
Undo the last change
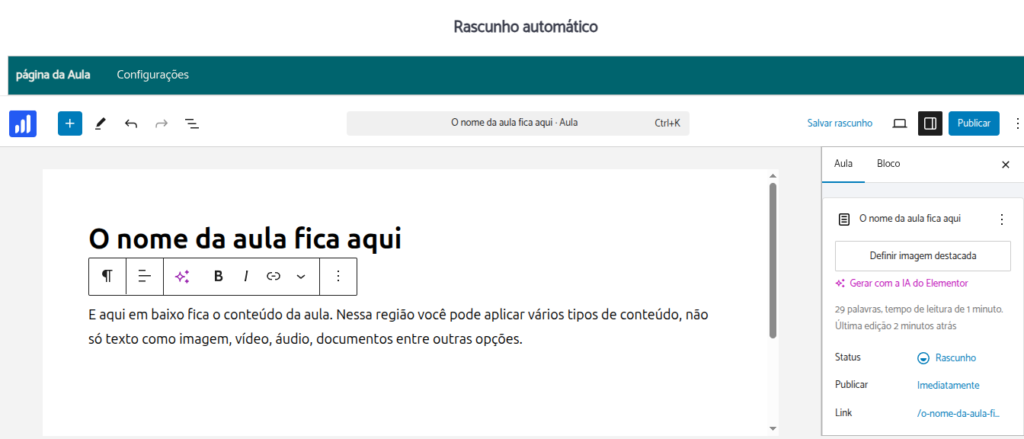tap(131, 124)
